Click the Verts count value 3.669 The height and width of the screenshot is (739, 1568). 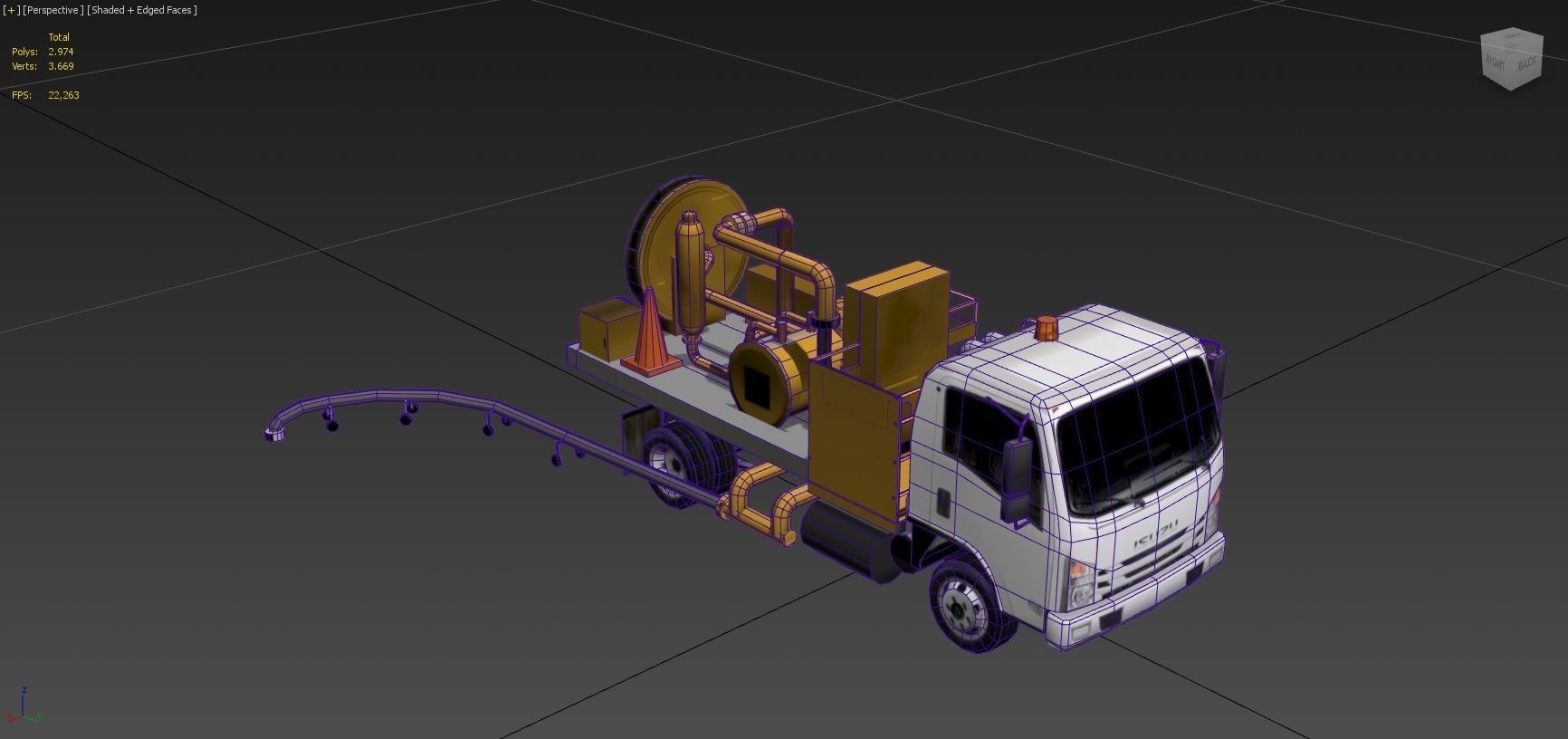tap(61, 66)
